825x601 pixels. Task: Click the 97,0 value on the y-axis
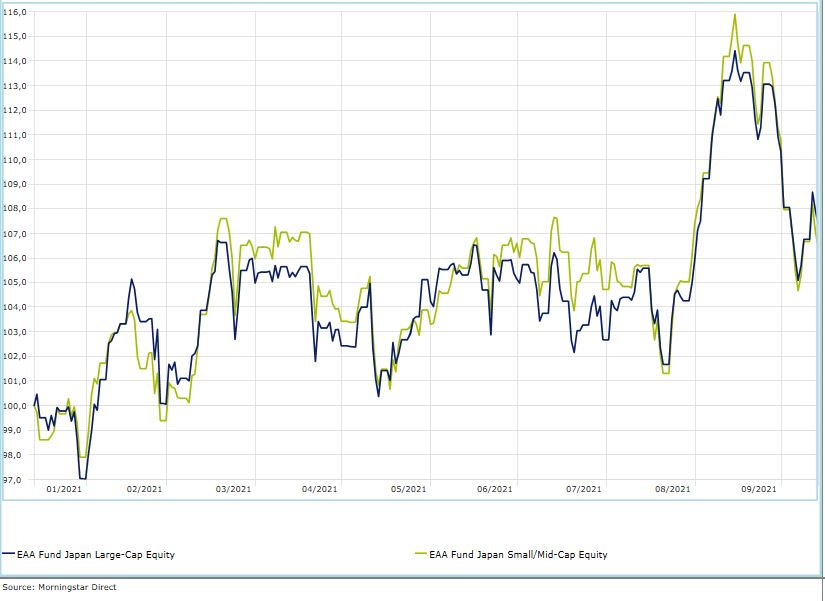(x=14, y=480)
